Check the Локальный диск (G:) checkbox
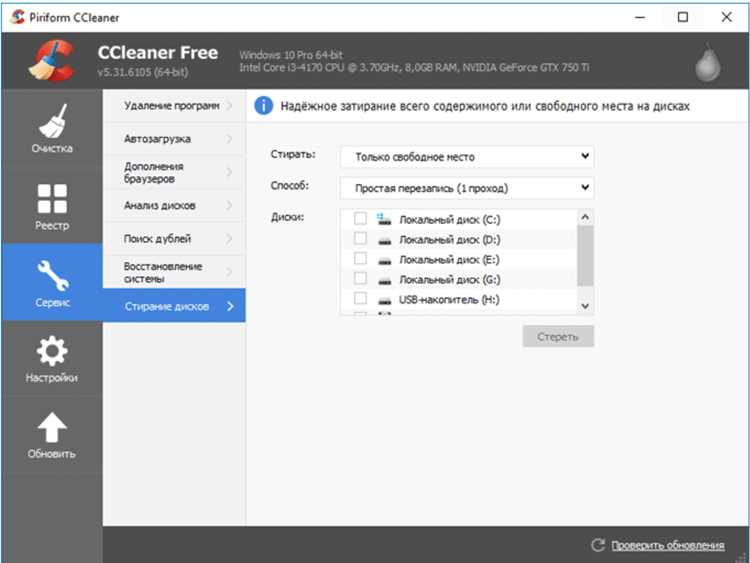This screenshot has width=750, height=563. (x=360, y=278)
